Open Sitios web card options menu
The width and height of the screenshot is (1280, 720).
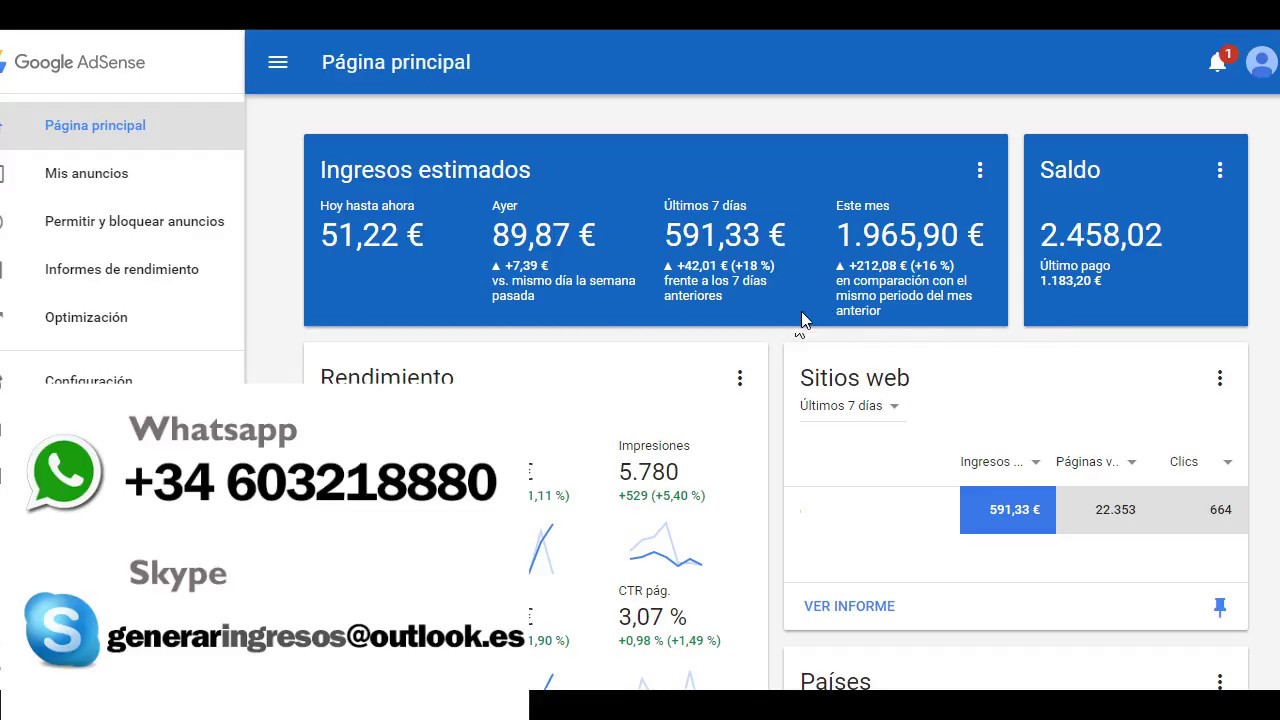point(1220,378)
